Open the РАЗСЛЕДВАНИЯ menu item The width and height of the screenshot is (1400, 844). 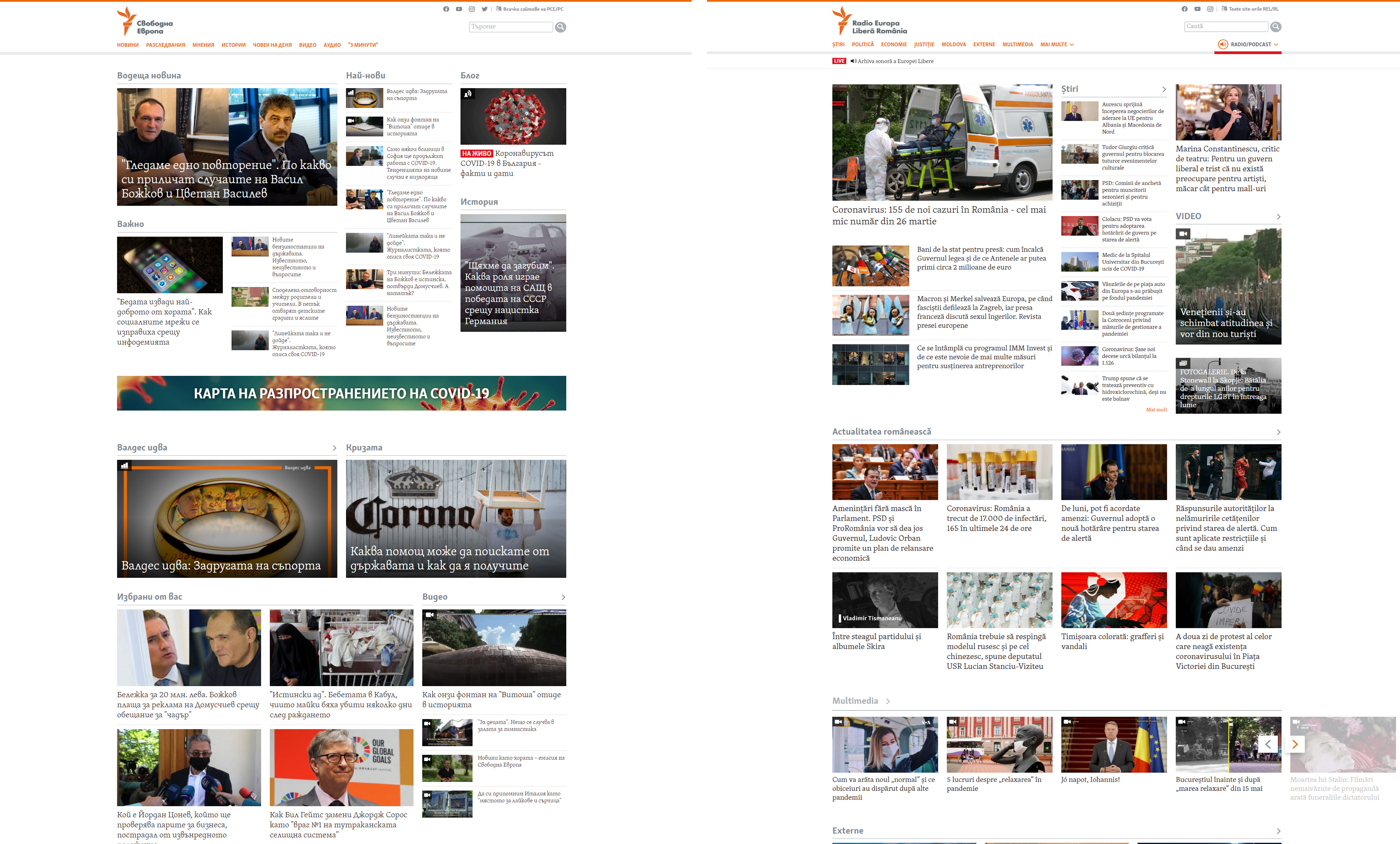(x=165, y=45)
